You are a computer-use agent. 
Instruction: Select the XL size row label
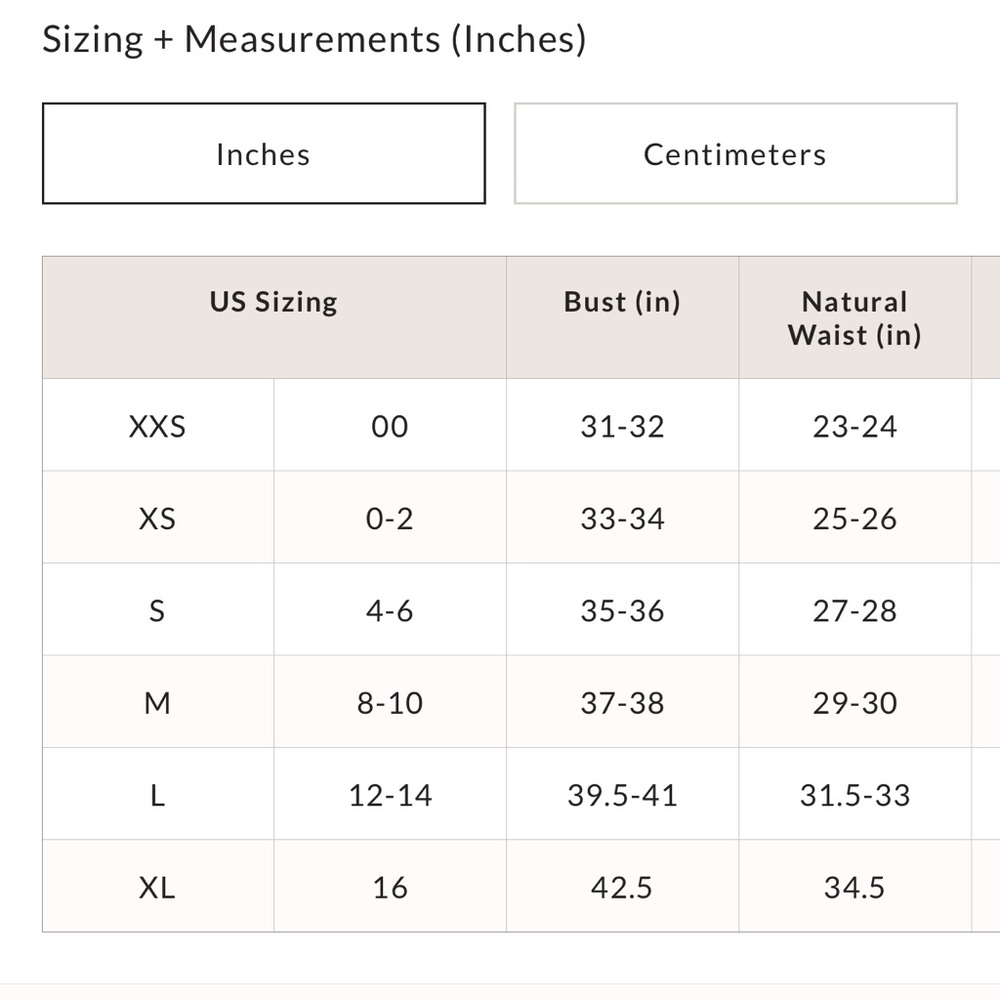[158, 886]
